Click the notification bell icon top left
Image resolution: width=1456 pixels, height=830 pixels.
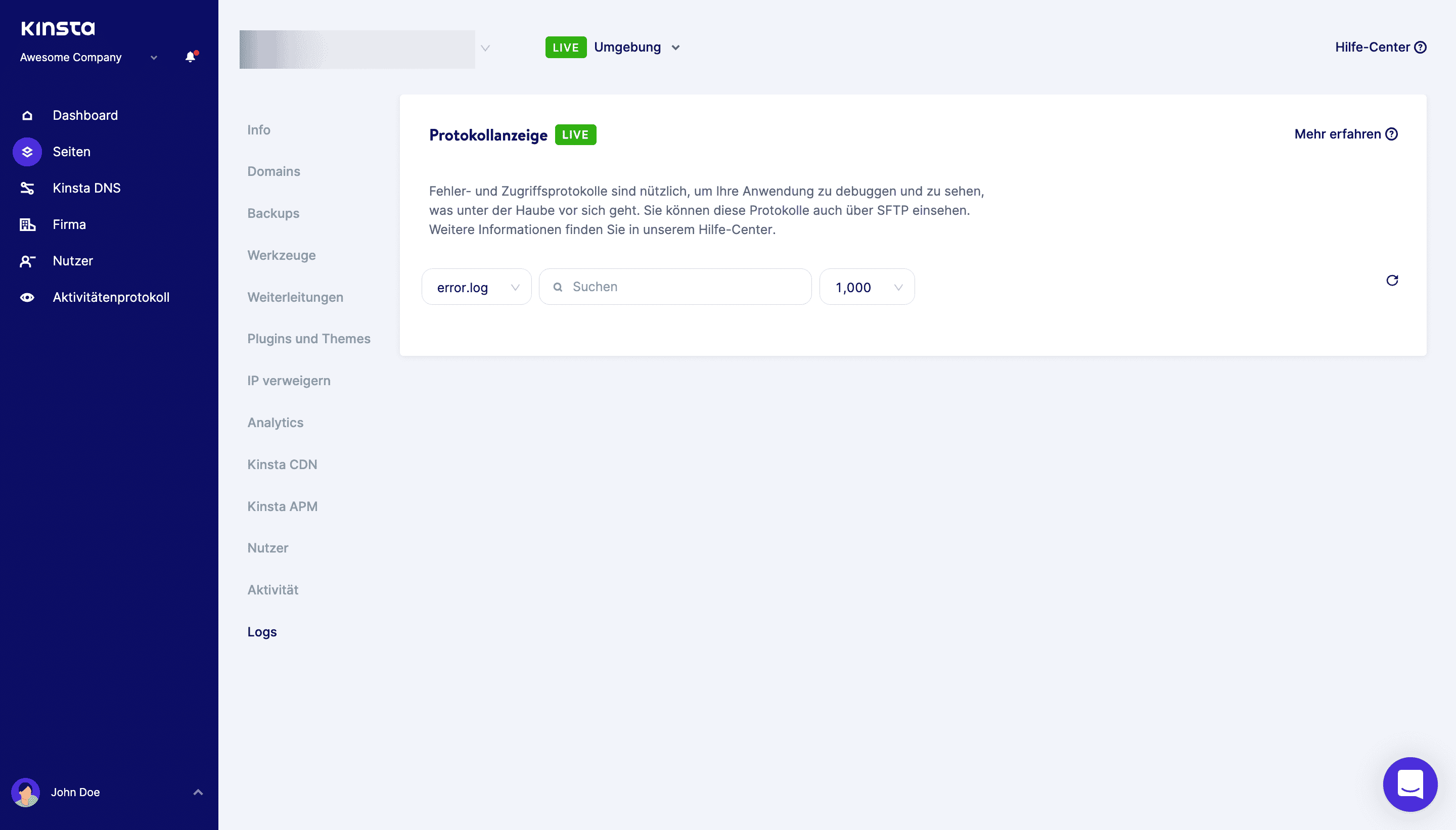[x=190, y=57]
